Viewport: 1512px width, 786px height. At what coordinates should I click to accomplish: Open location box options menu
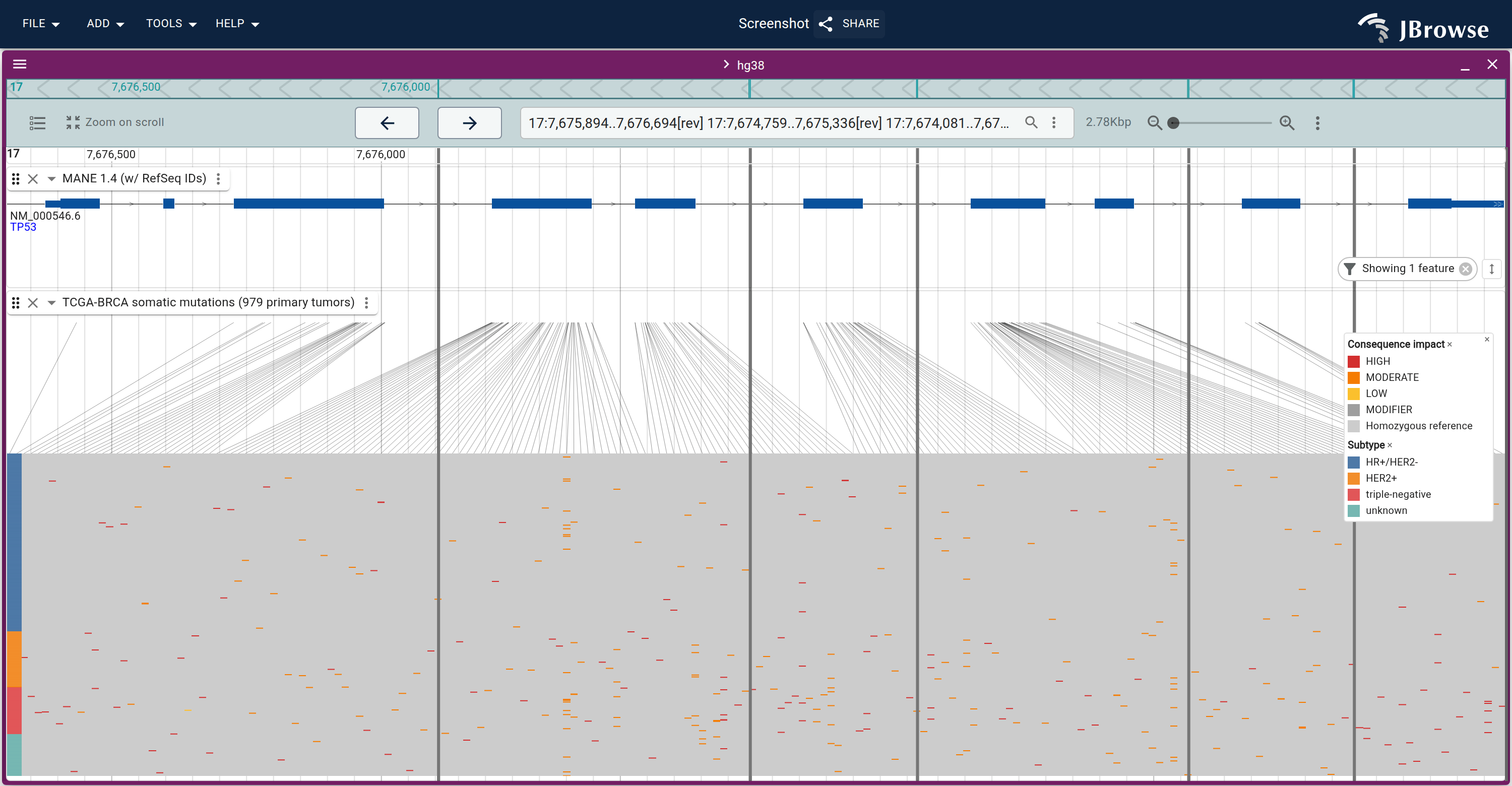[x=1053, y=122]
